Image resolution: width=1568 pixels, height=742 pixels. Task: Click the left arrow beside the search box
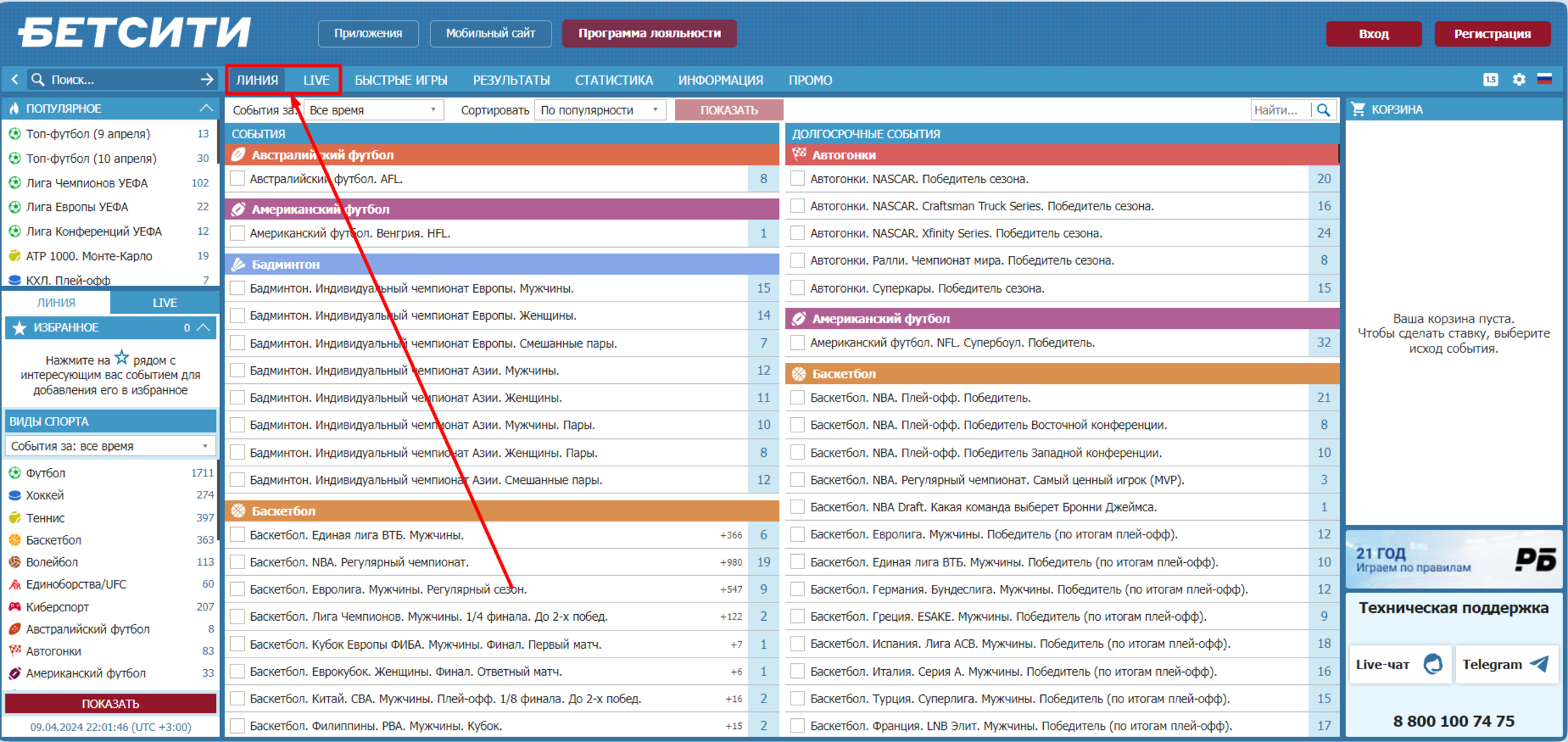(14, 80)
